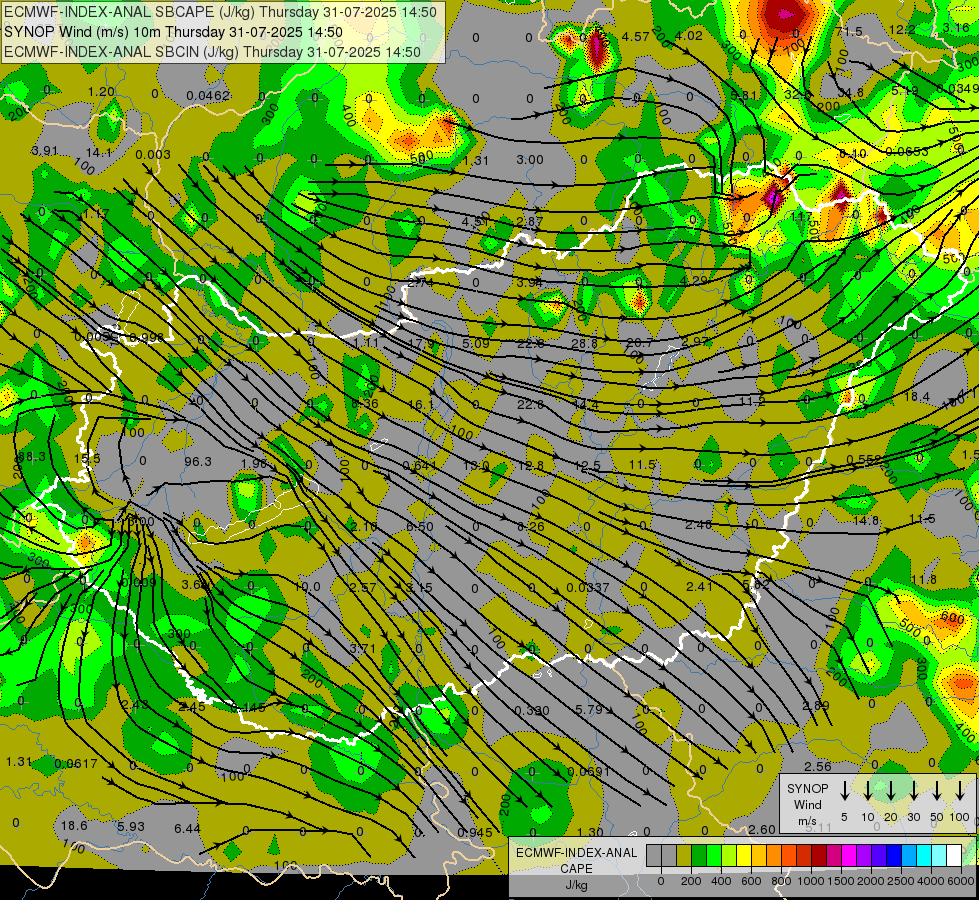979x900 pixels.
Task: Click the J/kg unit label in legend
Action: (576, 885)
